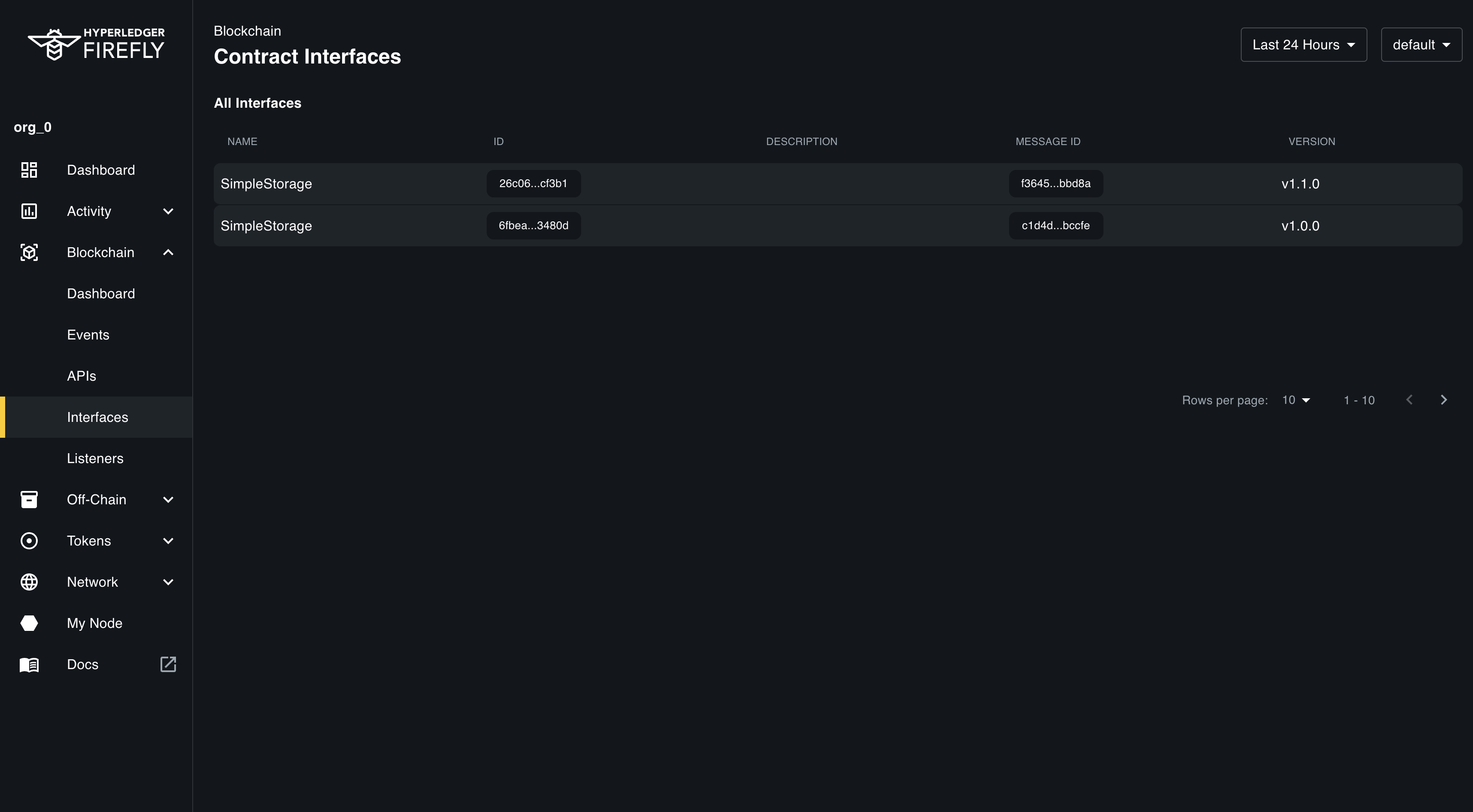Click the Blockchain cube icon
1473x812 pixels.
tap(29, 252)
